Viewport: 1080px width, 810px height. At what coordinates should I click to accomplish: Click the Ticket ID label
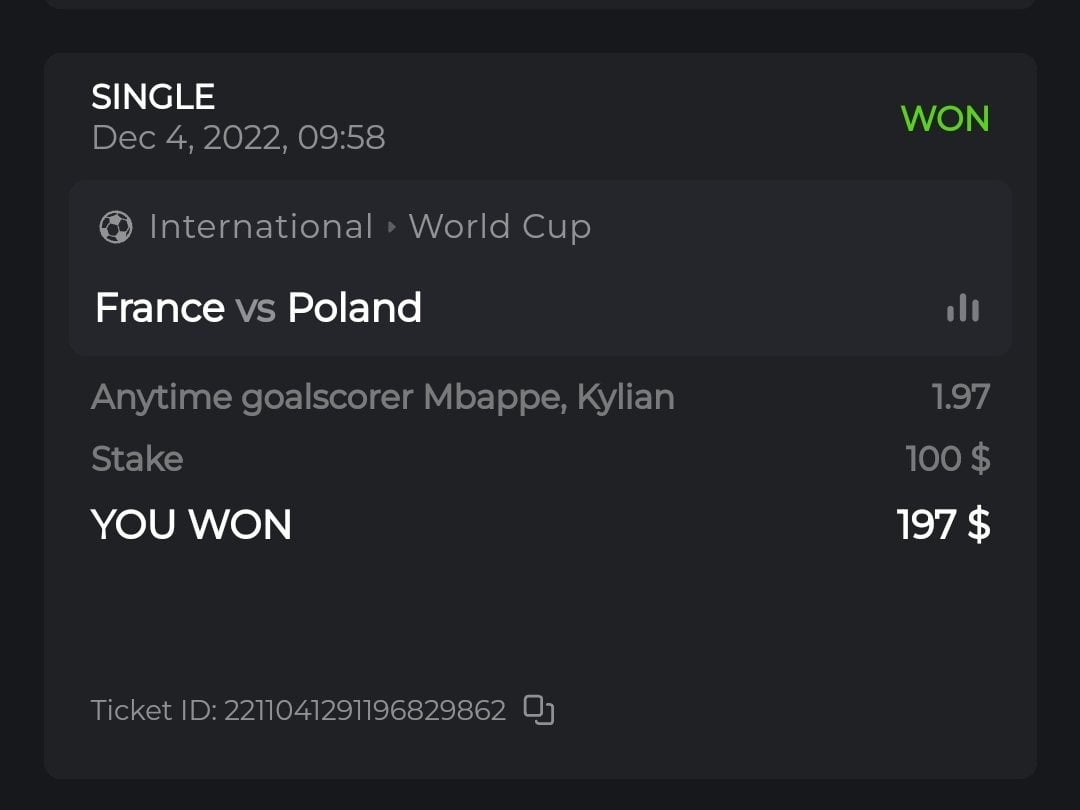(x=152, y=711)
